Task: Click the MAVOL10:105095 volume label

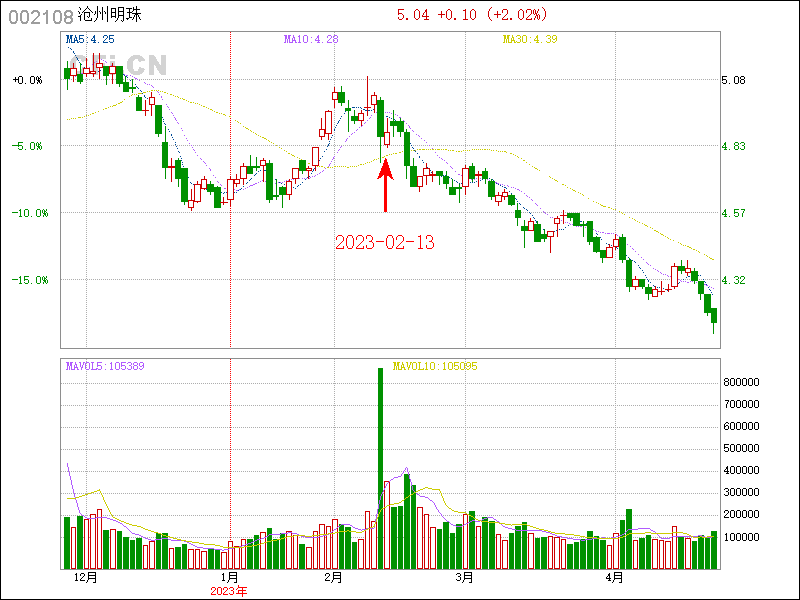Action: 435,366
